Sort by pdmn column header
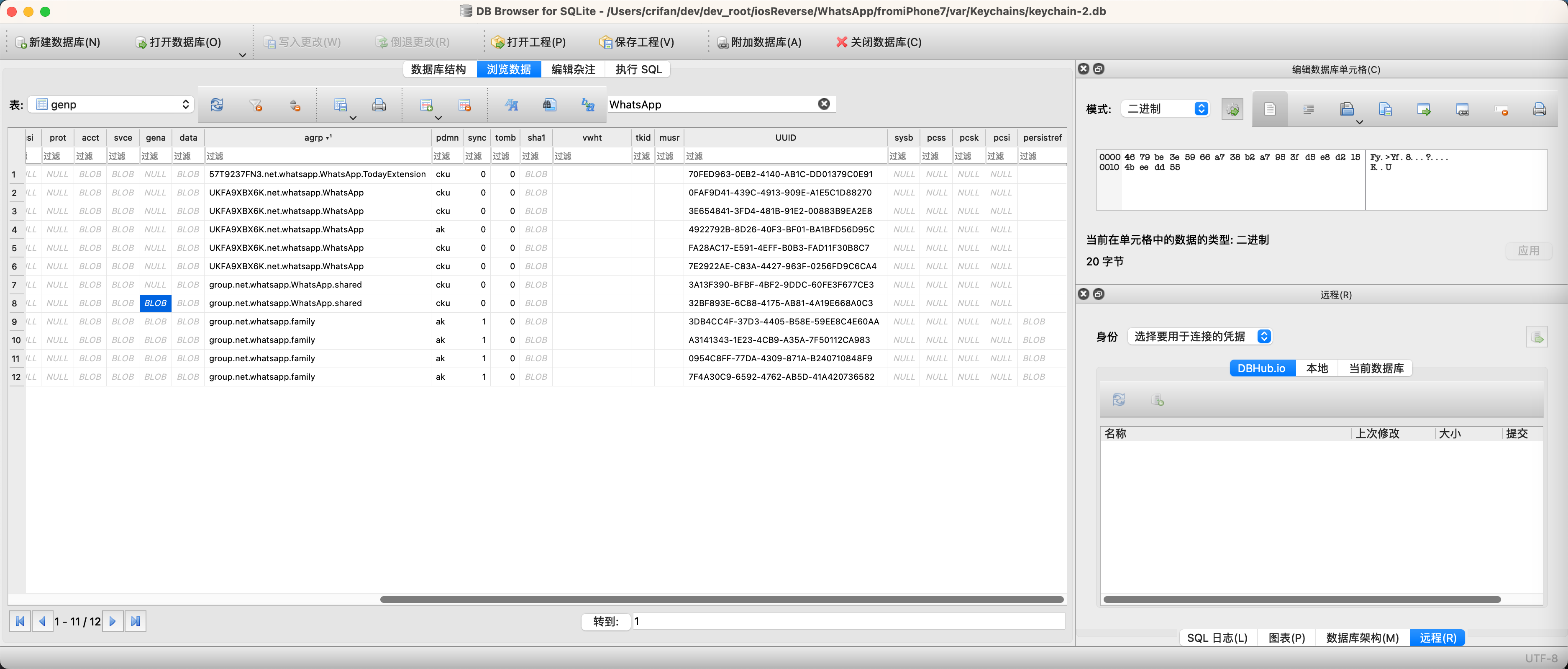 pos(447,138)
